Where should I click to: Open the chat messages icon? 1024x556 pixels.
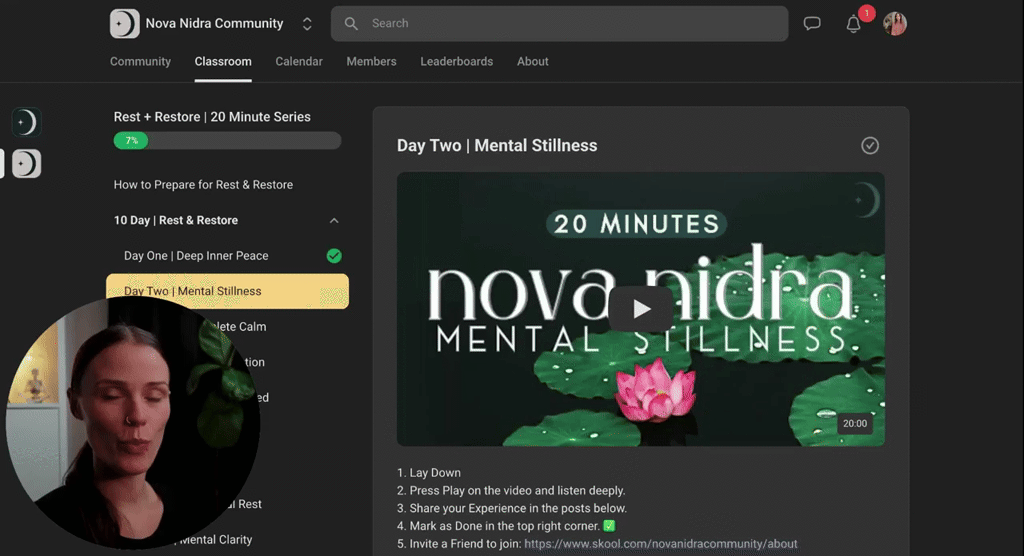[x=812, y=24]
